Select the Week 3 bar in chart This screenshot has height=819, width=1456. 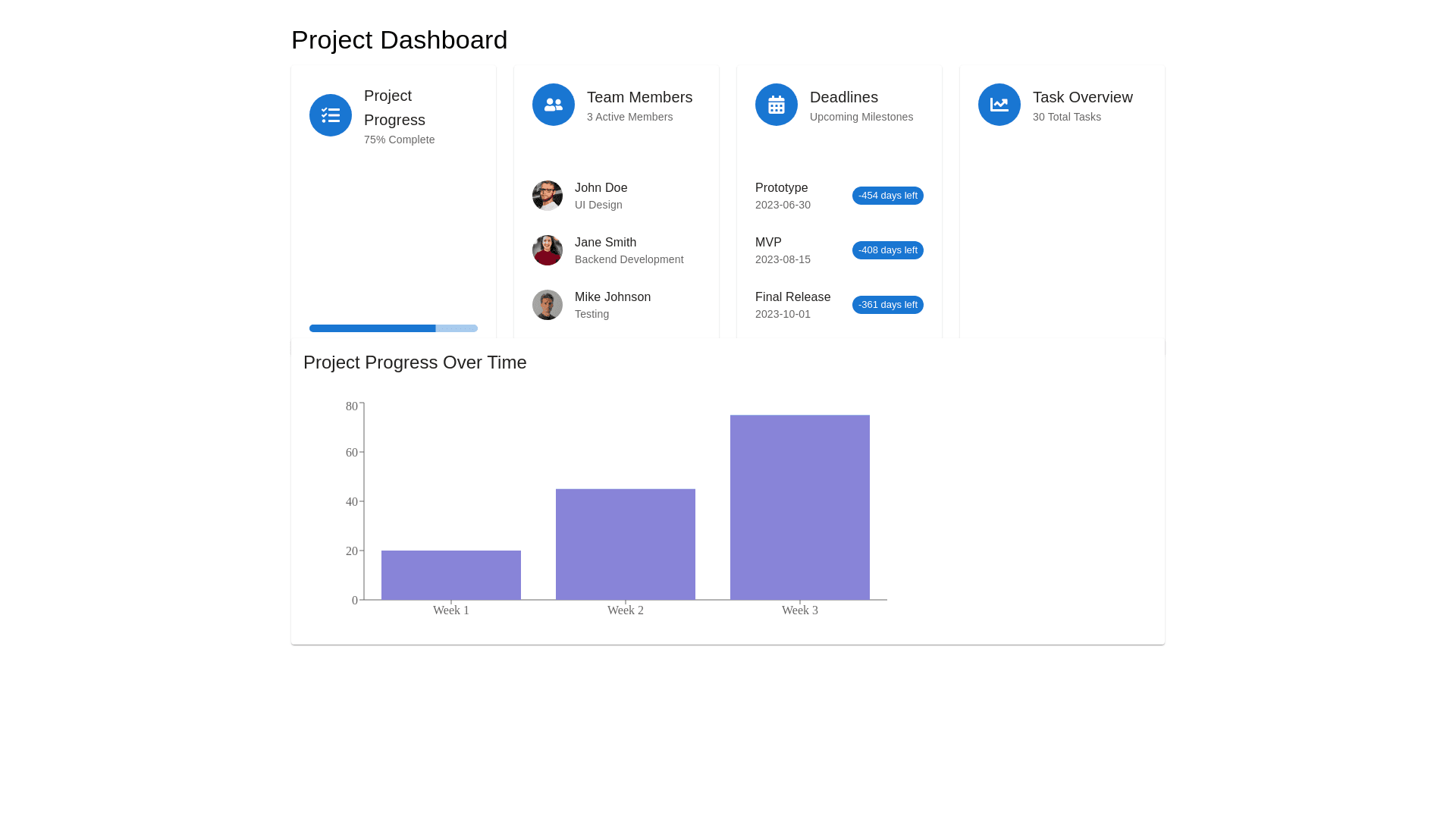point(800,507)
